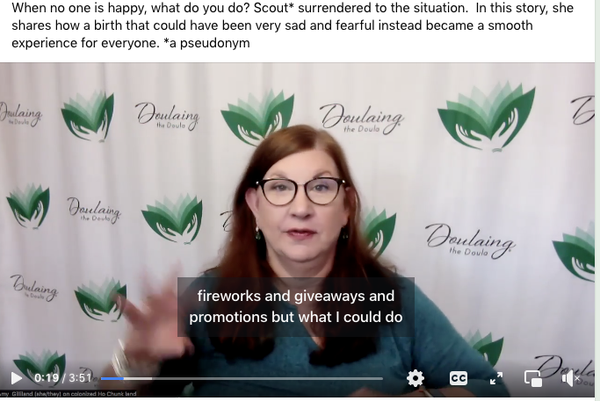This screenshot has height=401, width=600.
Task: Select the post description mentioning Scout
Action: pyautogui.click(x=292, y=25)
